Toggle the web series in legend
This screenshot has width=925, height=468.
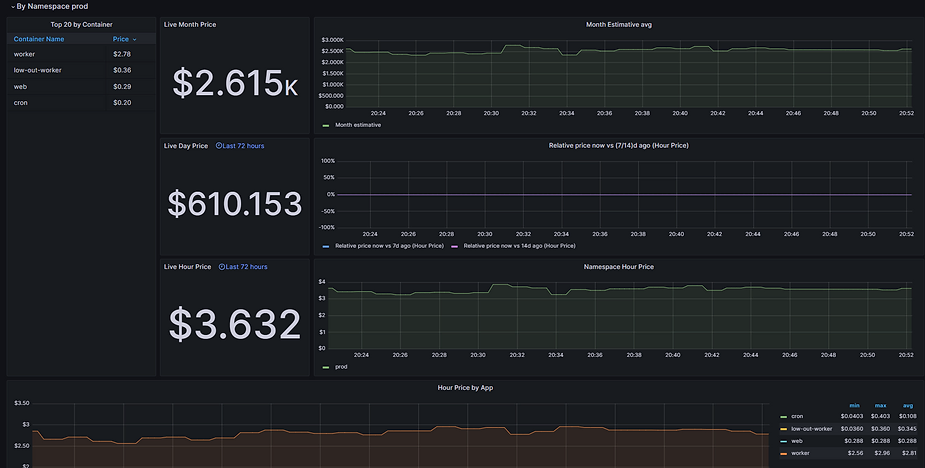[x=796, y=441]
